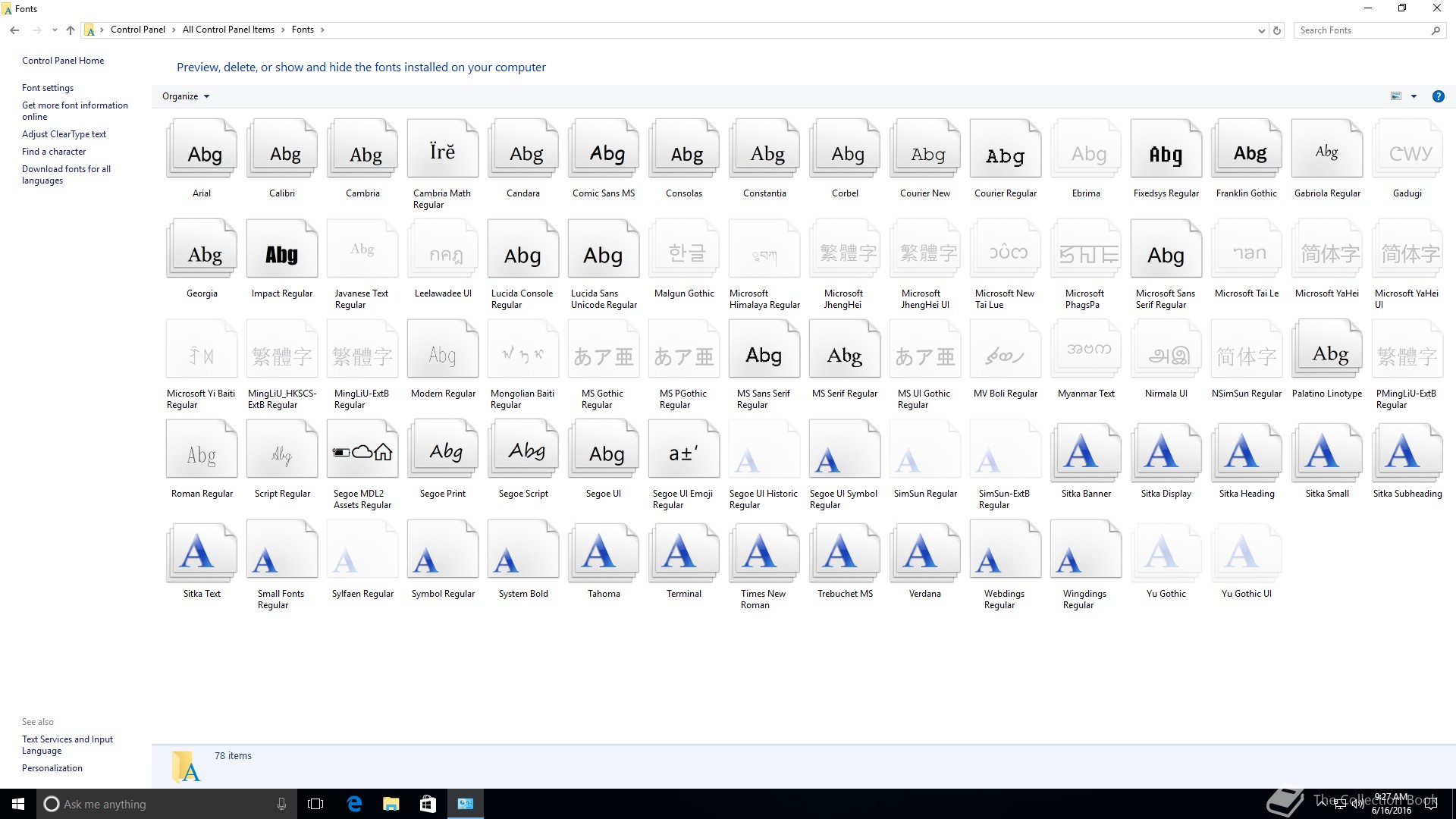Select the Cambria Math Regular font icon
Screen dimensions: 1456x819
(x=443, y=149)
